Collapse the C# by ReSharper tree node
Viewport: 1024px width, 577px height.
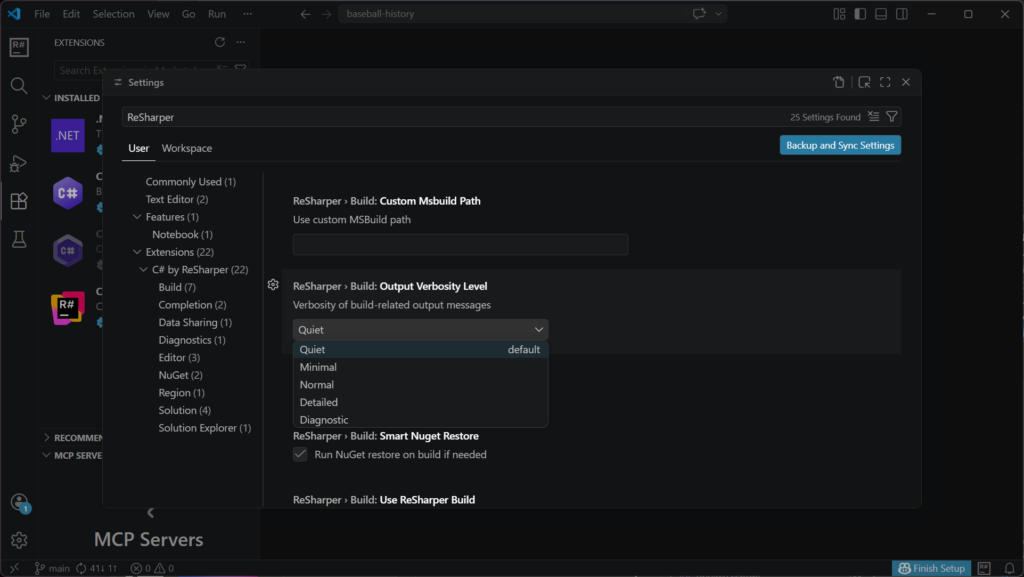[144, 270]
